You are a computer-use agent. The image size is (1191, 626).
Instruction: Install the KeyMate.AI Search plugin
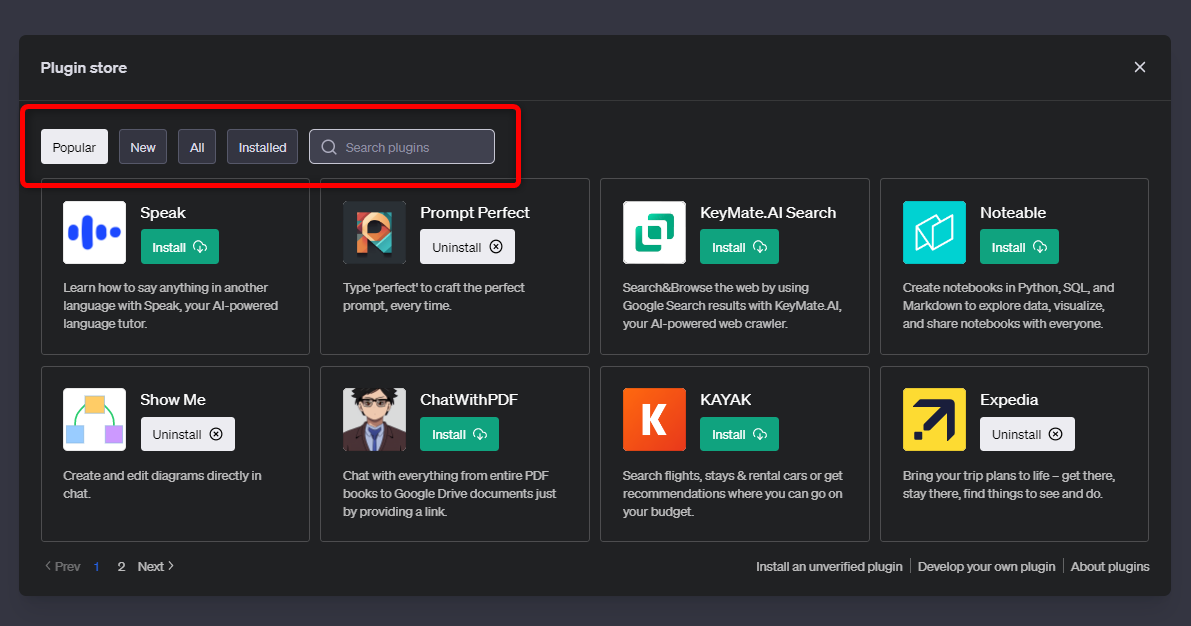pos(739,247)
